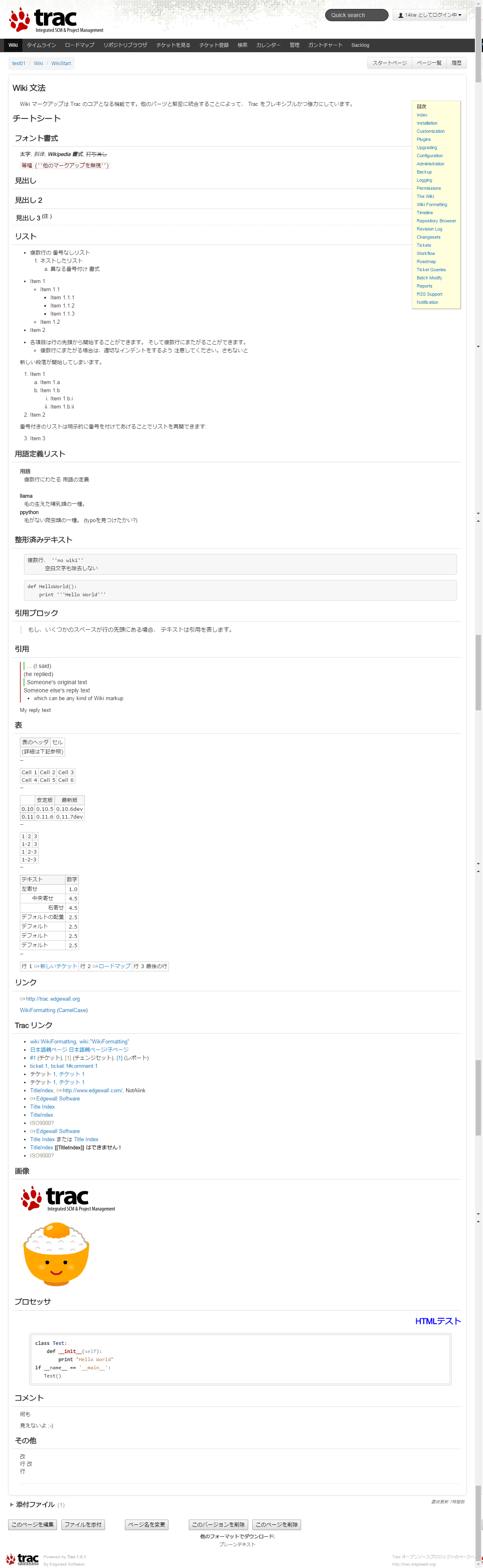Switch to the Backlog tab
483x1568 pixels.
[x=360, y=45]
